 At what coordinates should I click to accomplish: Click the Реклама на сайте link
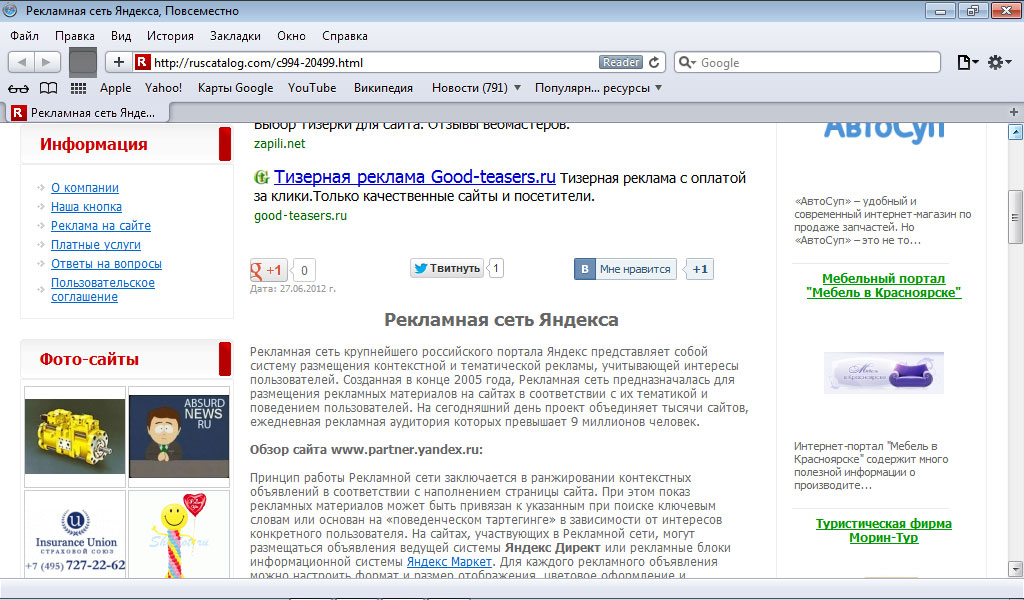(x=101, y=225)
